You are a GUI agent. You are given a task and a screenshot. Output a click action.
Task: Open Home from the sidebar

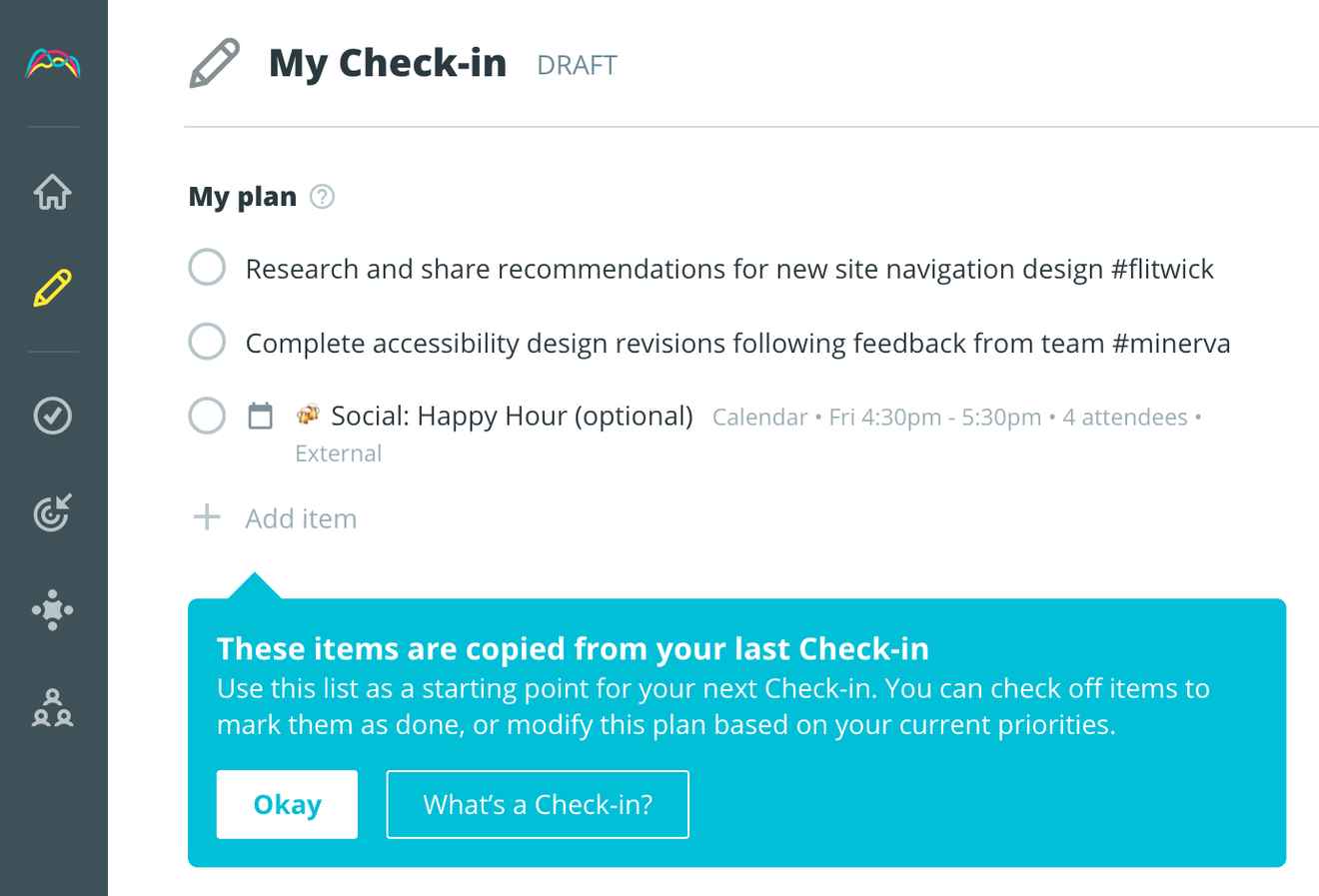click(53, 192)
